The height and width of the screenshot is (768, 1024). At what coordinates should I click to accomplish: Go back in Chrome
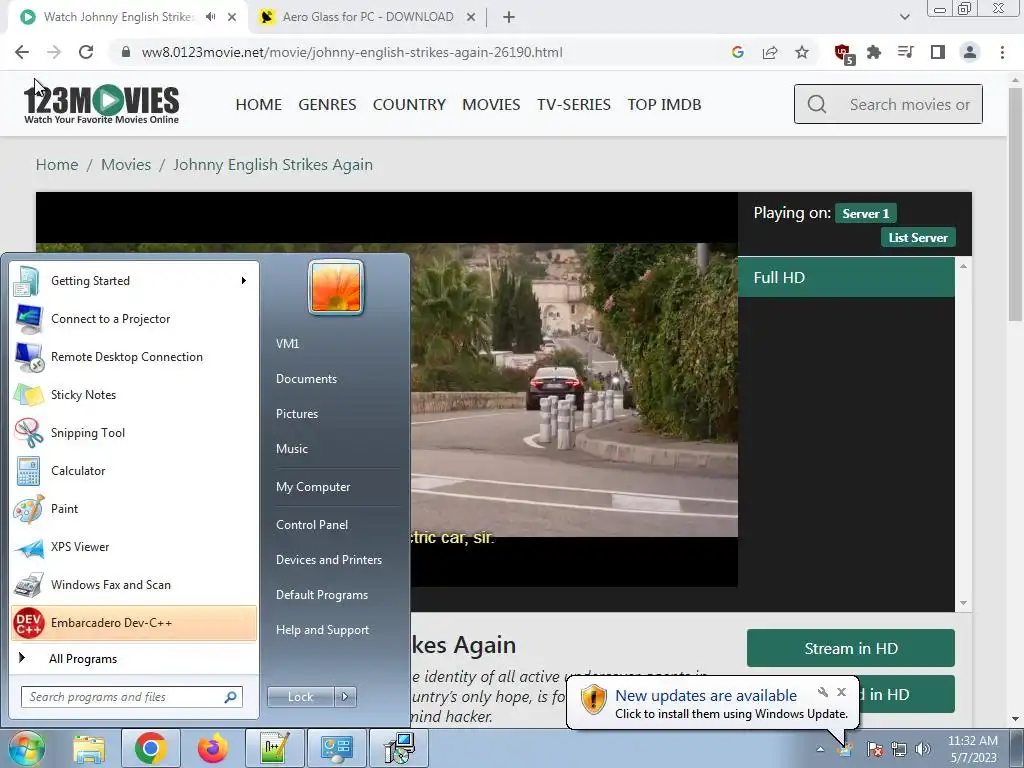tap(22, 52)
